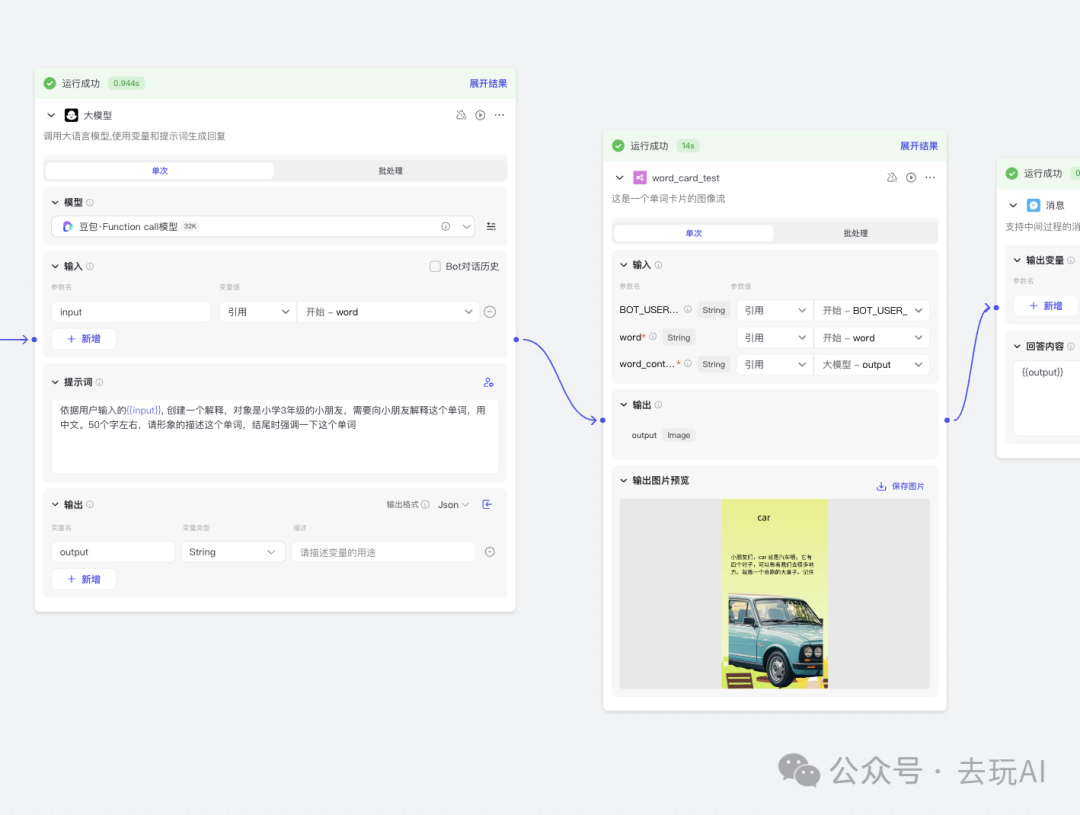Open the prompt library icon next to 提示词
Image resolution: width=1080 pixels, height=815 pixels.
(x=488, y=382)
